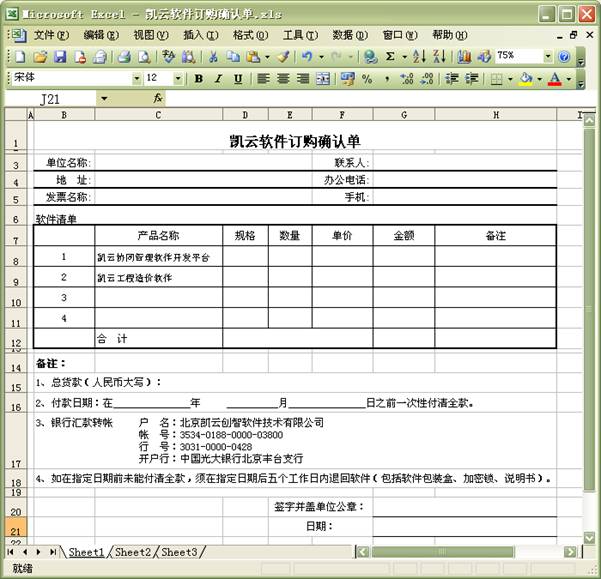The width and height of the screenshot is (601, 579).
Task: Apply the red font color
Action: tap(555, 79)
